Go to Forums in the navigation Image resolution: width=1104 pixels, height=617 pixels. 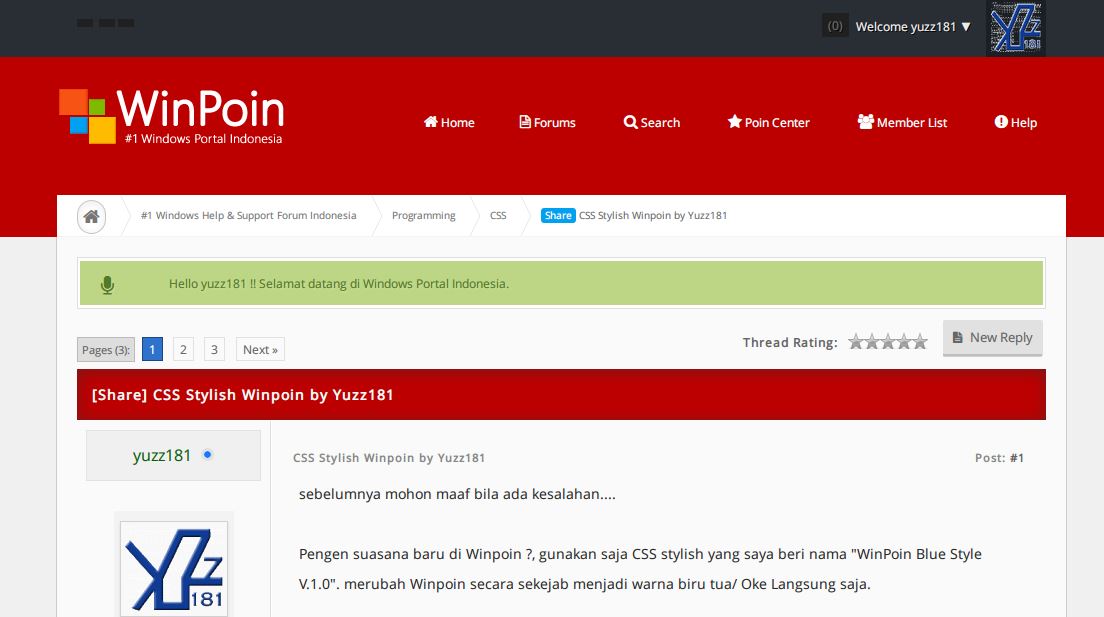tap(547, 123)
